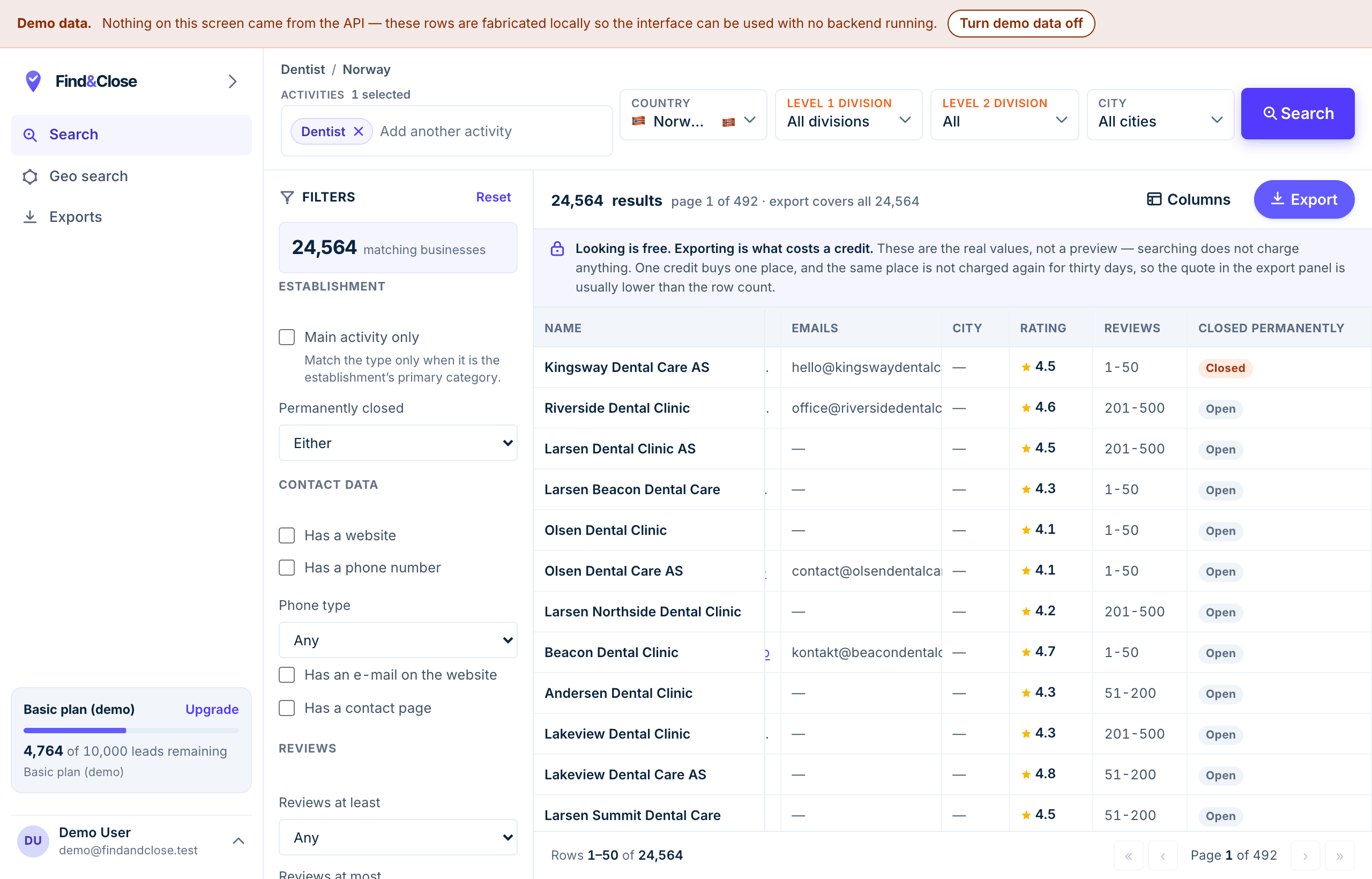
Task: Check Has a website
Action: point(287,535)
